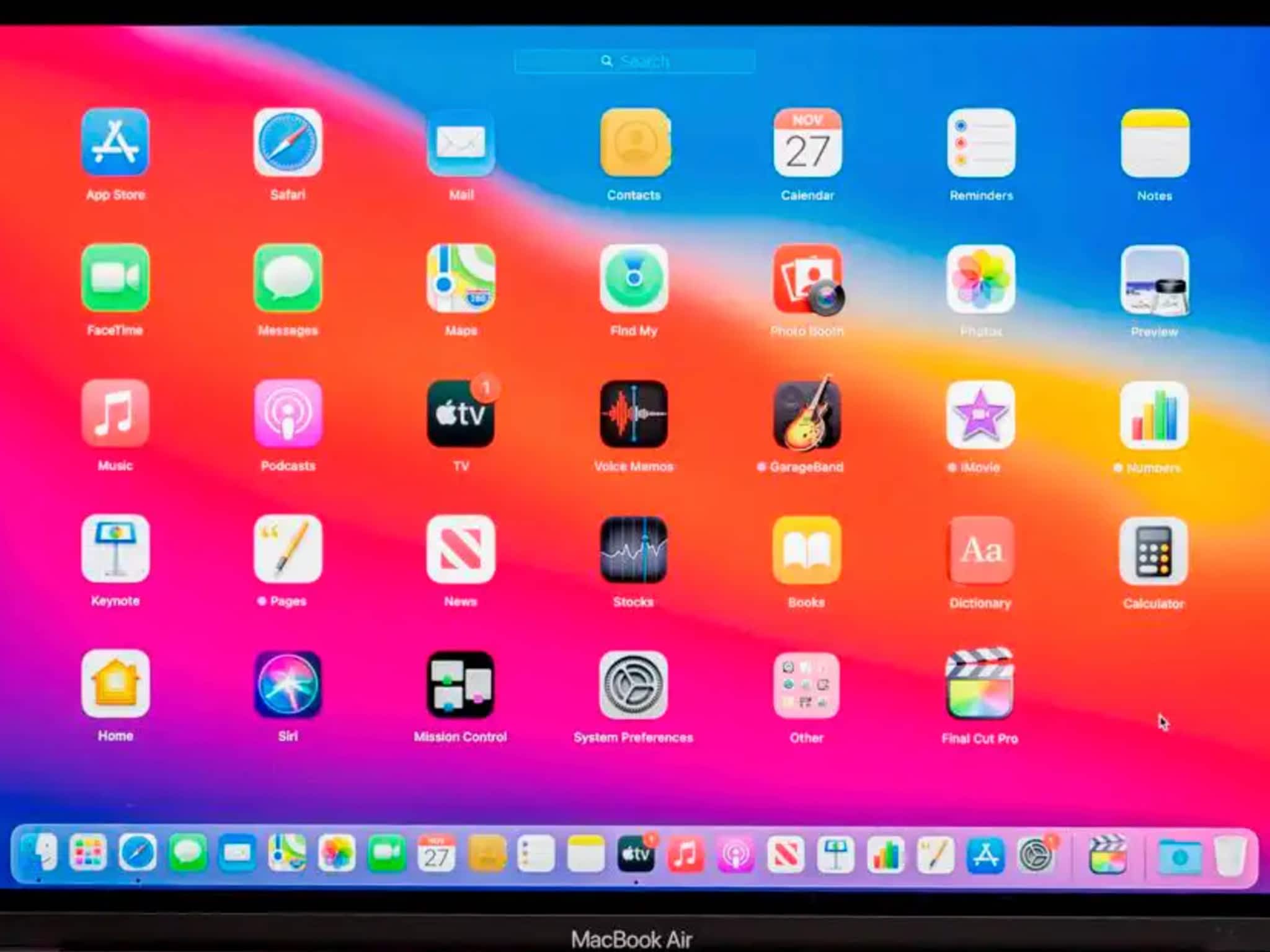Viewport: 1270px width, 952px height.
Task: Launch Photo Booth
Action: (807, 278)
